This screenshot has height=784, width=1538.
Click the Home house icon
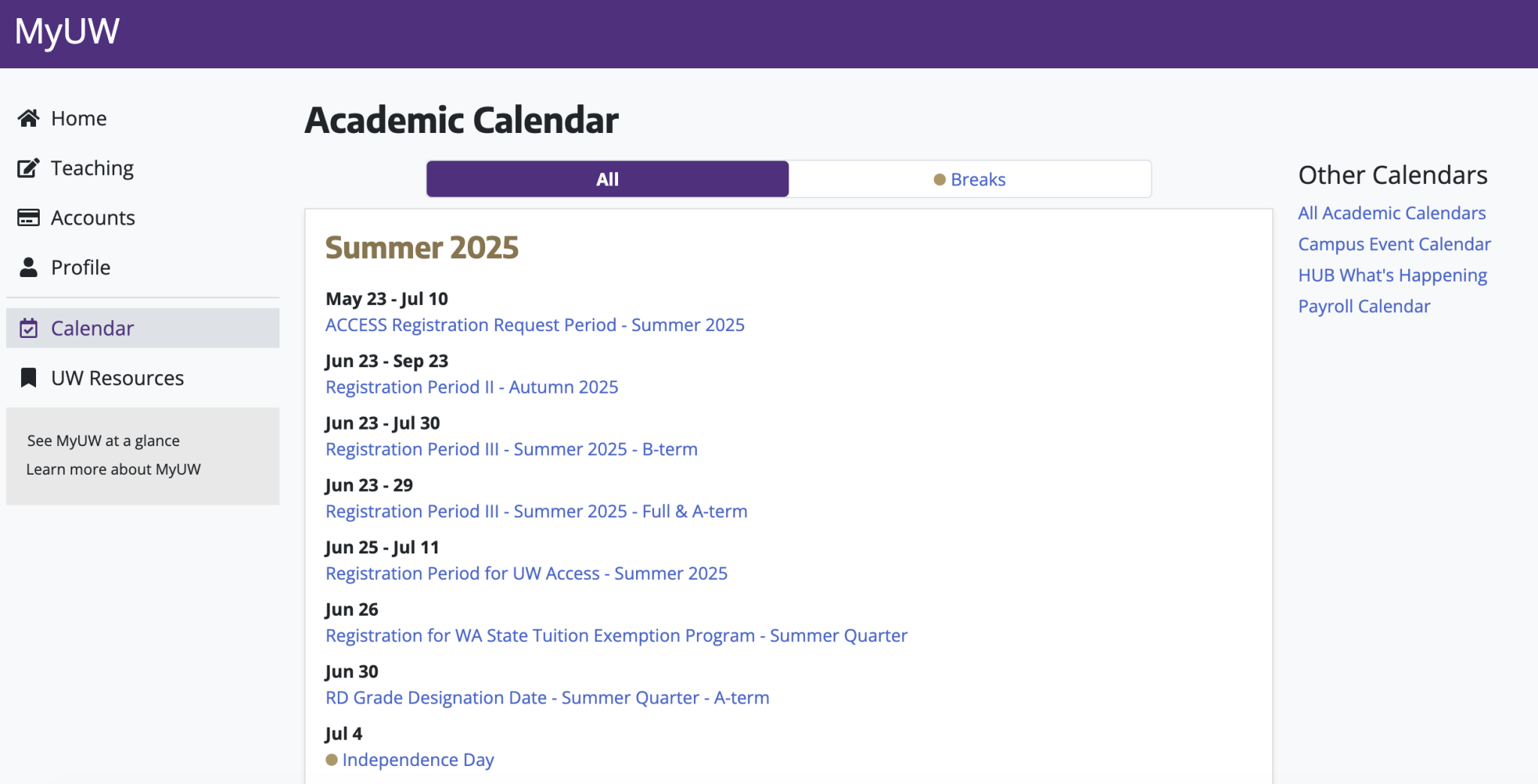tap(29, 118)
